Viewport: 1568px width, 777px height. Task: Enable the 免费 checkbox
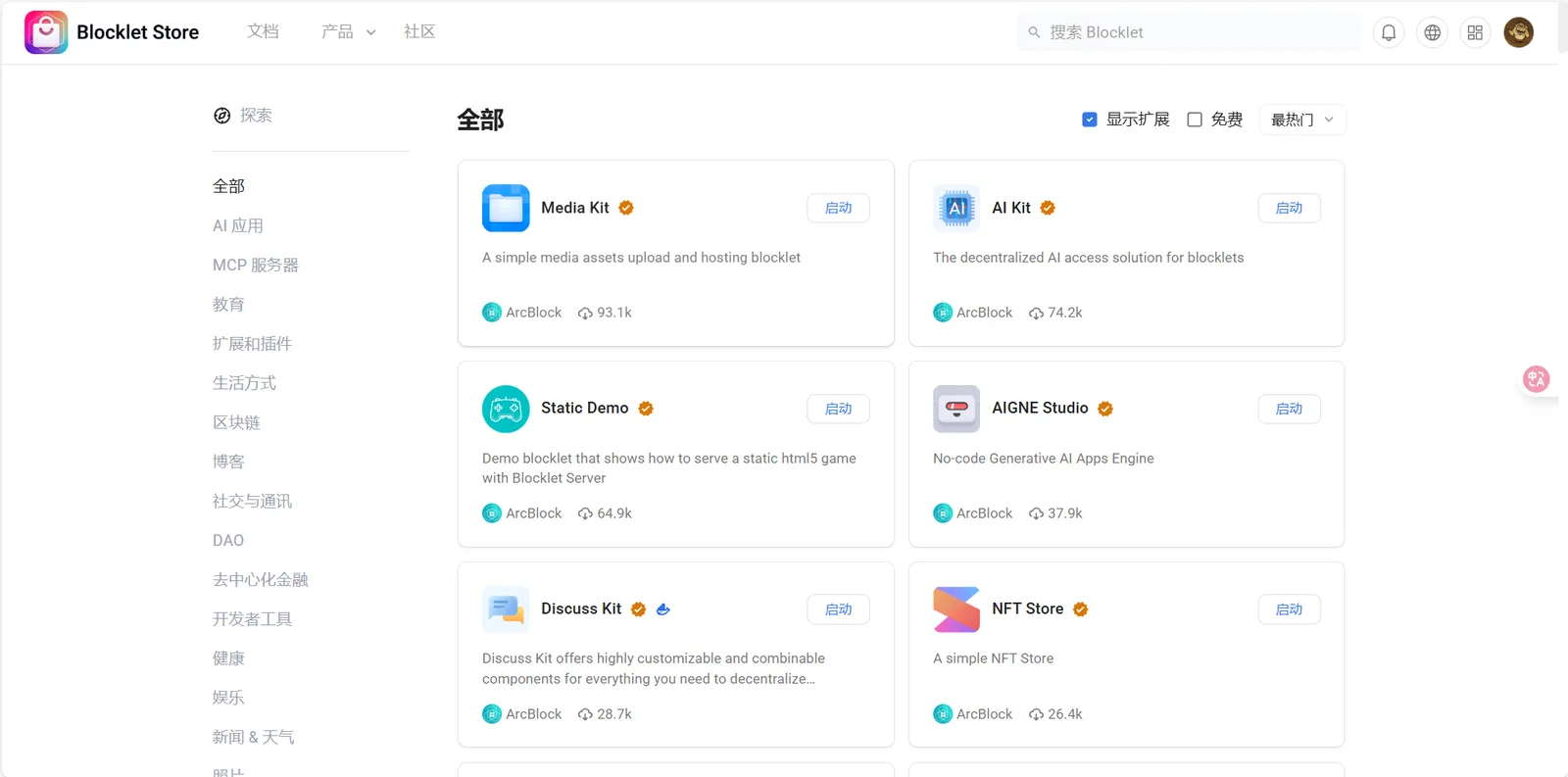[1195, 120]
